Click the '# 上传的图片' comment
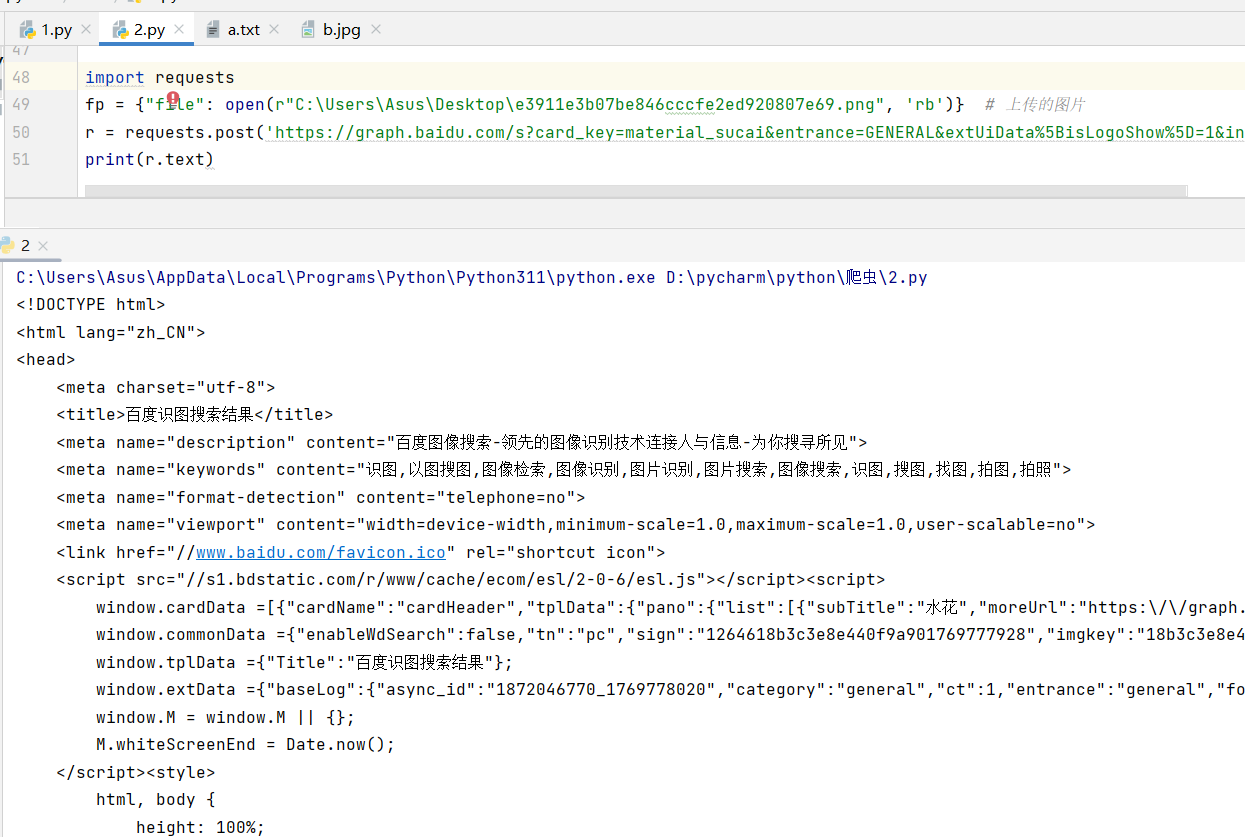This screenshot has width=1245, height=837. pyautogui.click(x=1035, y=104)
